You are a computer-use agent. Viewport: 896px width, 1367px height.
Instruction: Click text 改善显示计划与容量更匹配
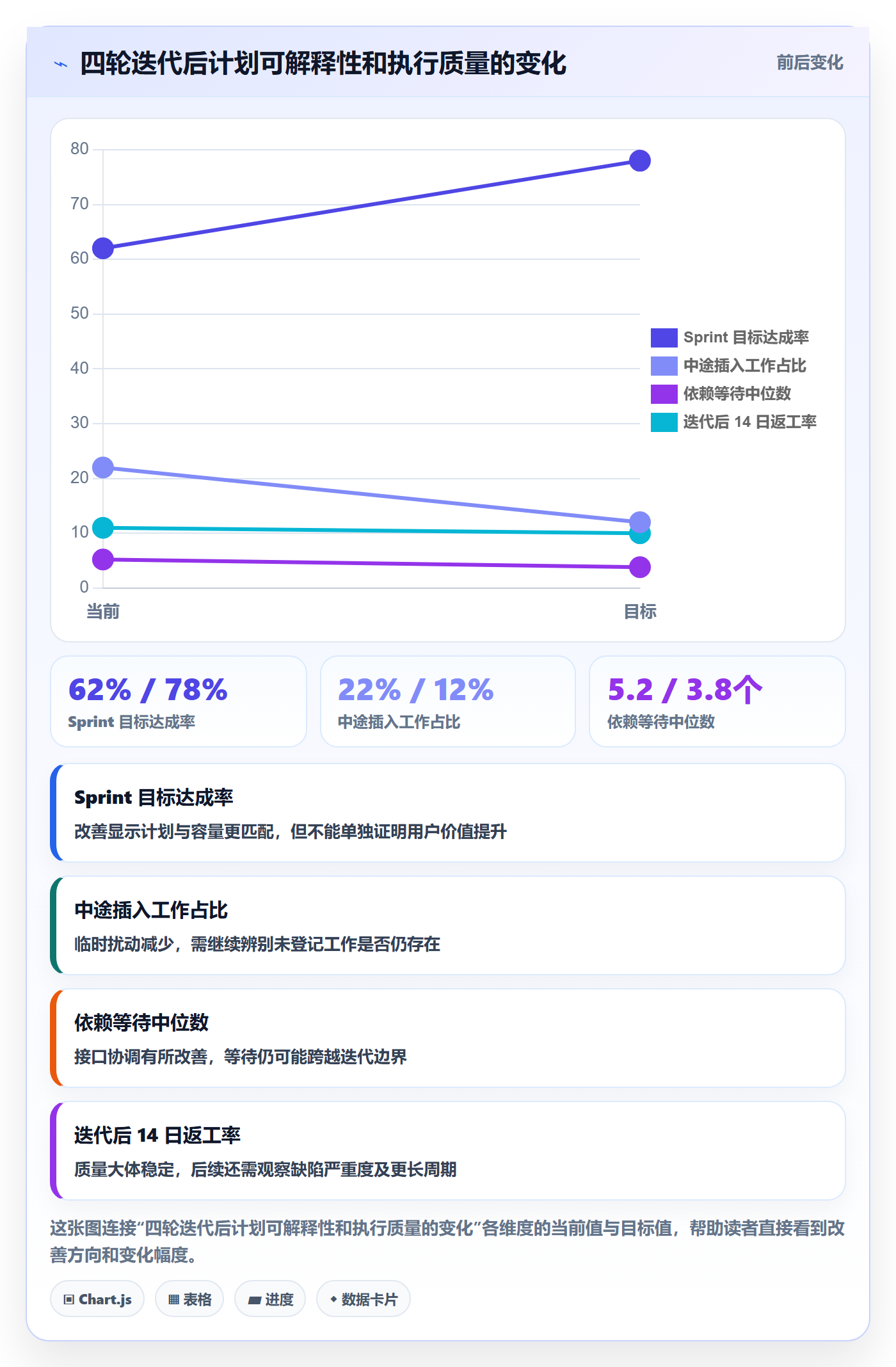(174, 832)
